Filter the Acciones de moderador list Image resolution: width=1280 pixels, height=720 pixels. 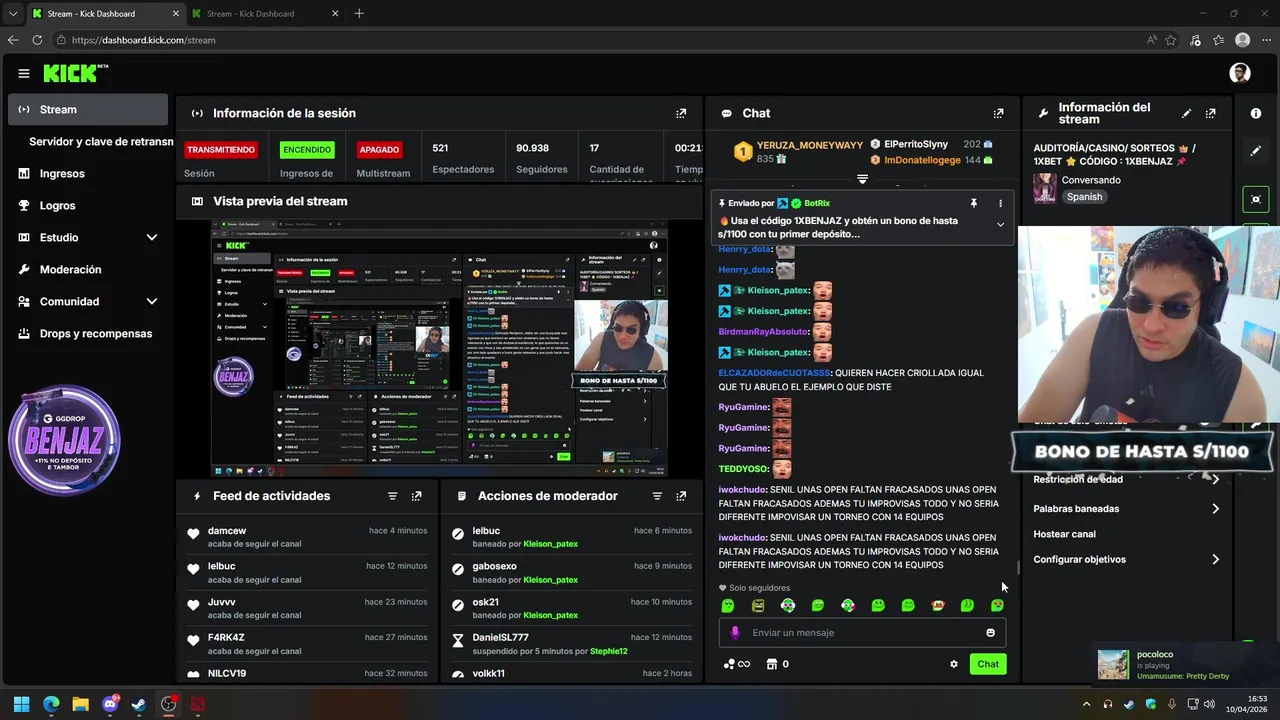coord(657,496)
